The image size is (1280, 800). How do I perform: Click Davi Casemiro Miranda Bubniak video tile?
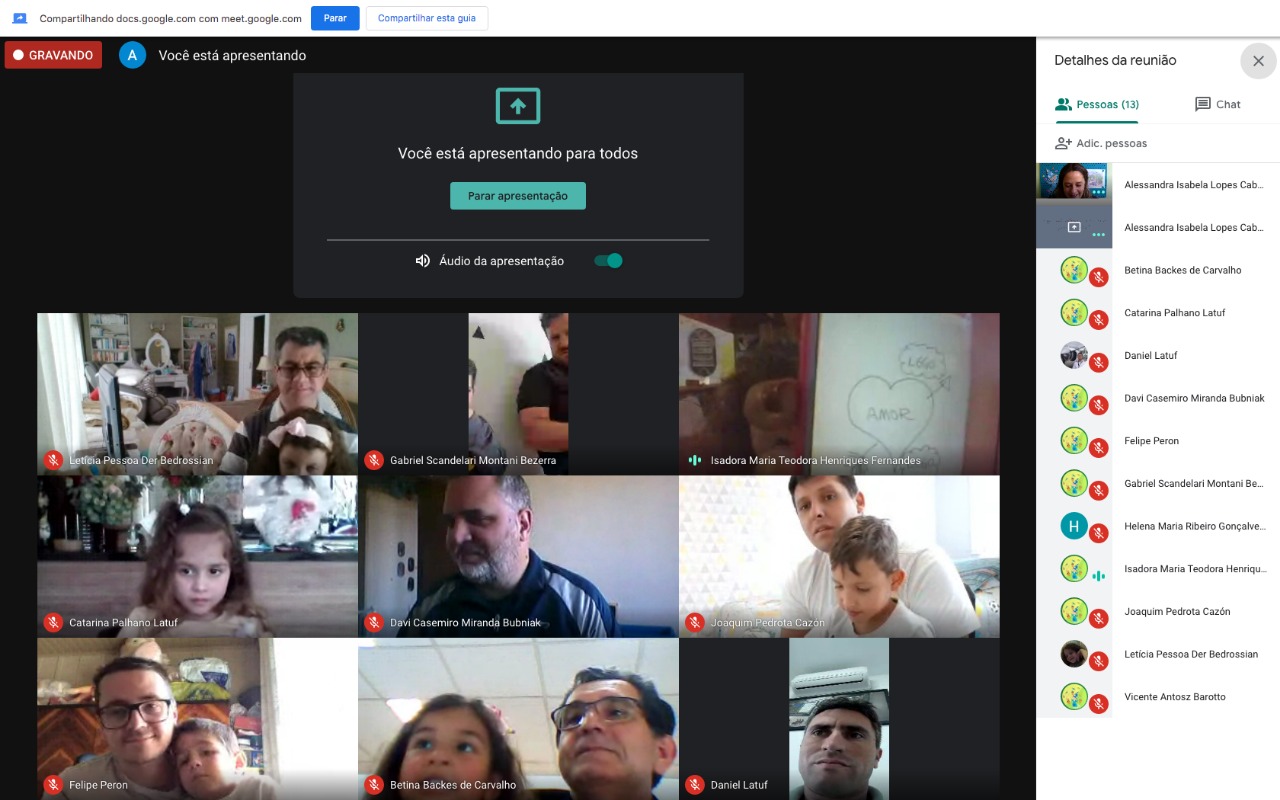pyautogui.click(x=518, y=556)
